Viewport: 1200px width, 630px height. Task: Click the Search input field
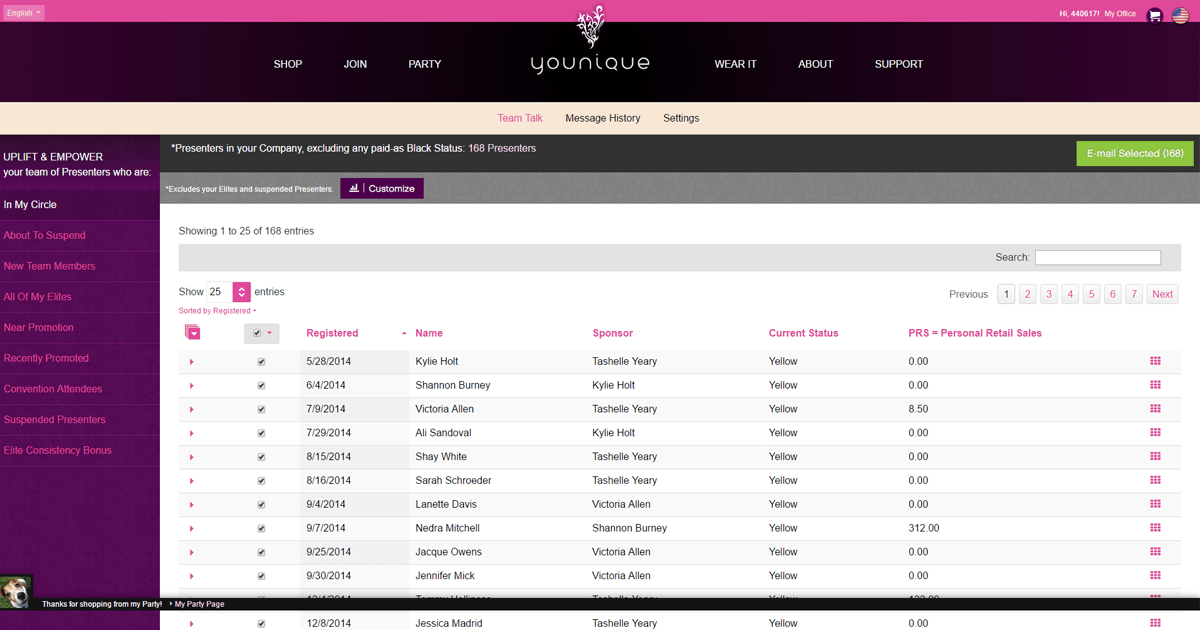click(1098, 257)
